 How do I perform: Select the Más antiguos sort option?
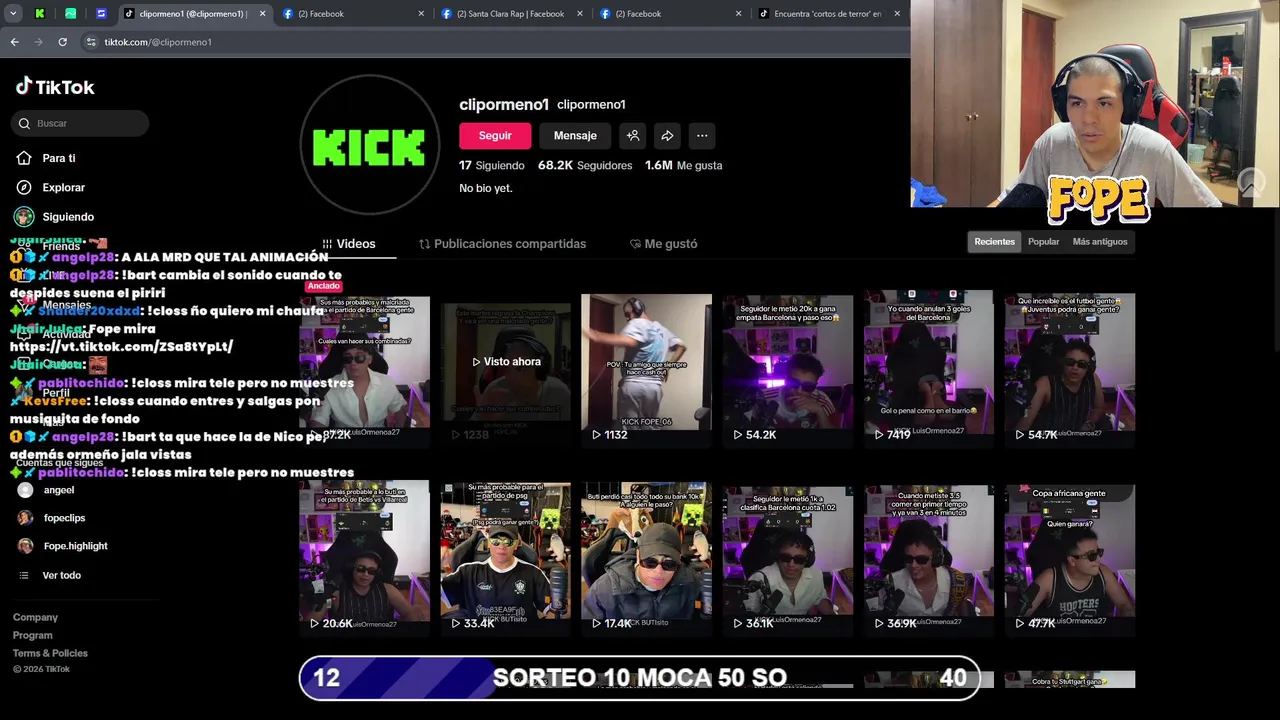(1099, 242)
